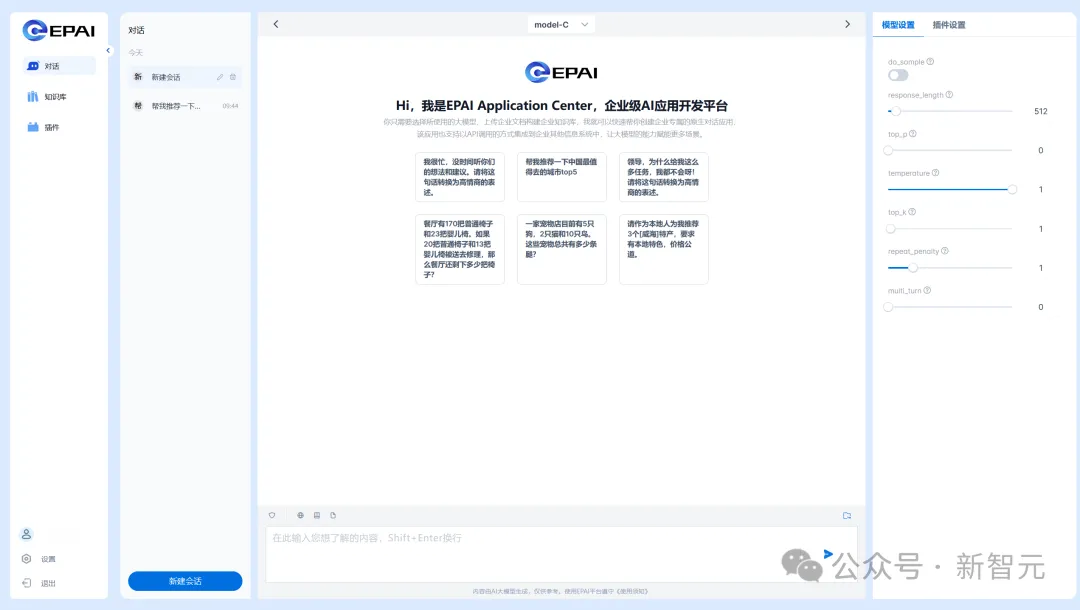Click the help icon next to multi_turn
Image resolution: width=1080 pixels, height=610 pixels.
click(927, 291)
